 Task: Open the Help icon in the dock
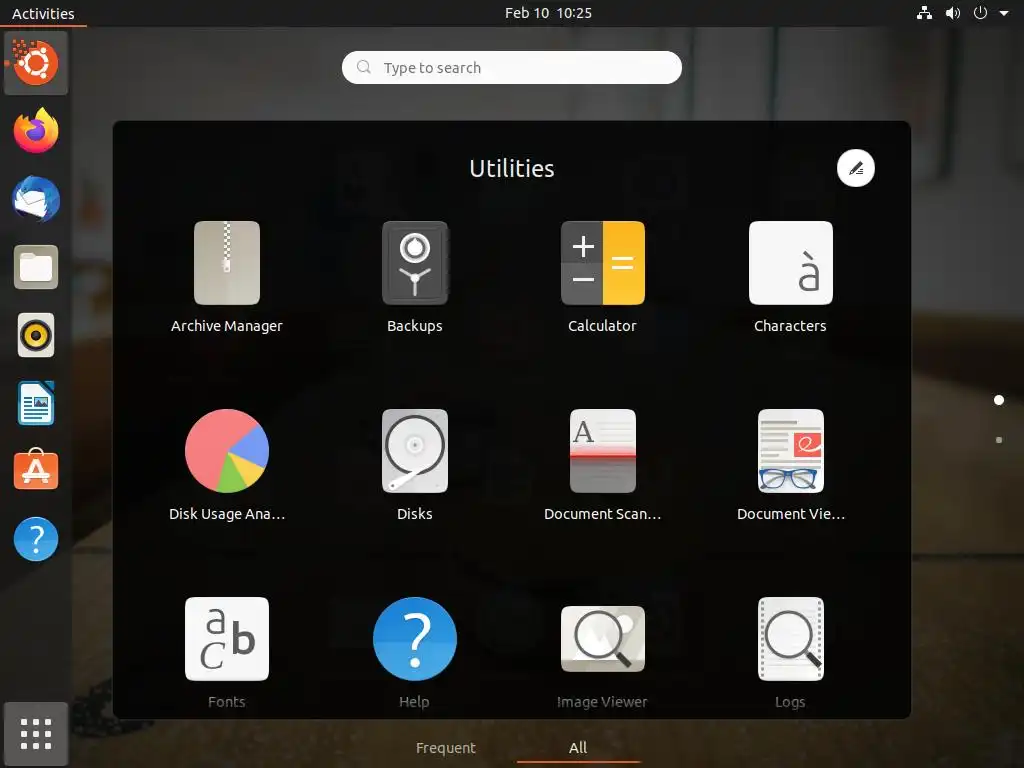coord(36,539)
